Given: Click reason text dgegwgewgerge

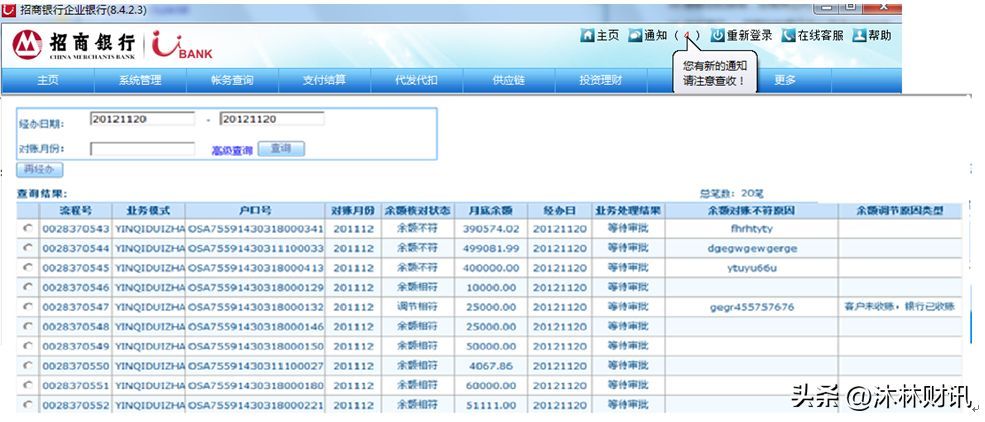Looking at the screenshot, I should pyautogui.click(x=752, y=248).
